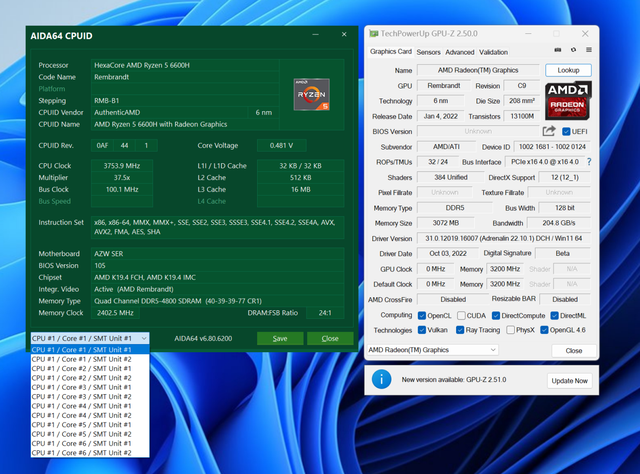640x474 pixels.
Task: Select CPU #1 / Core #2 / SMT Unit #1
Action: pos(90,369)
